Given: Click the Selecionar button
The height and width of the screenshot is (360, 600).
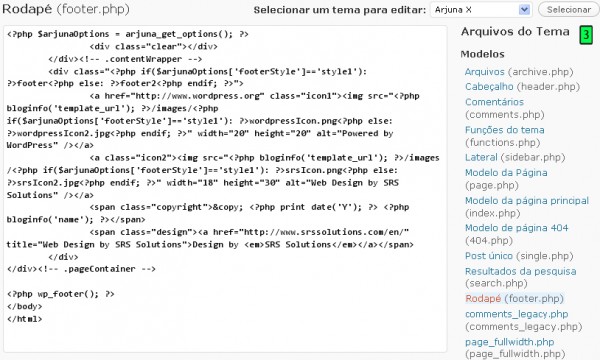Looking at the screenshot, I should tap(569, 10).
